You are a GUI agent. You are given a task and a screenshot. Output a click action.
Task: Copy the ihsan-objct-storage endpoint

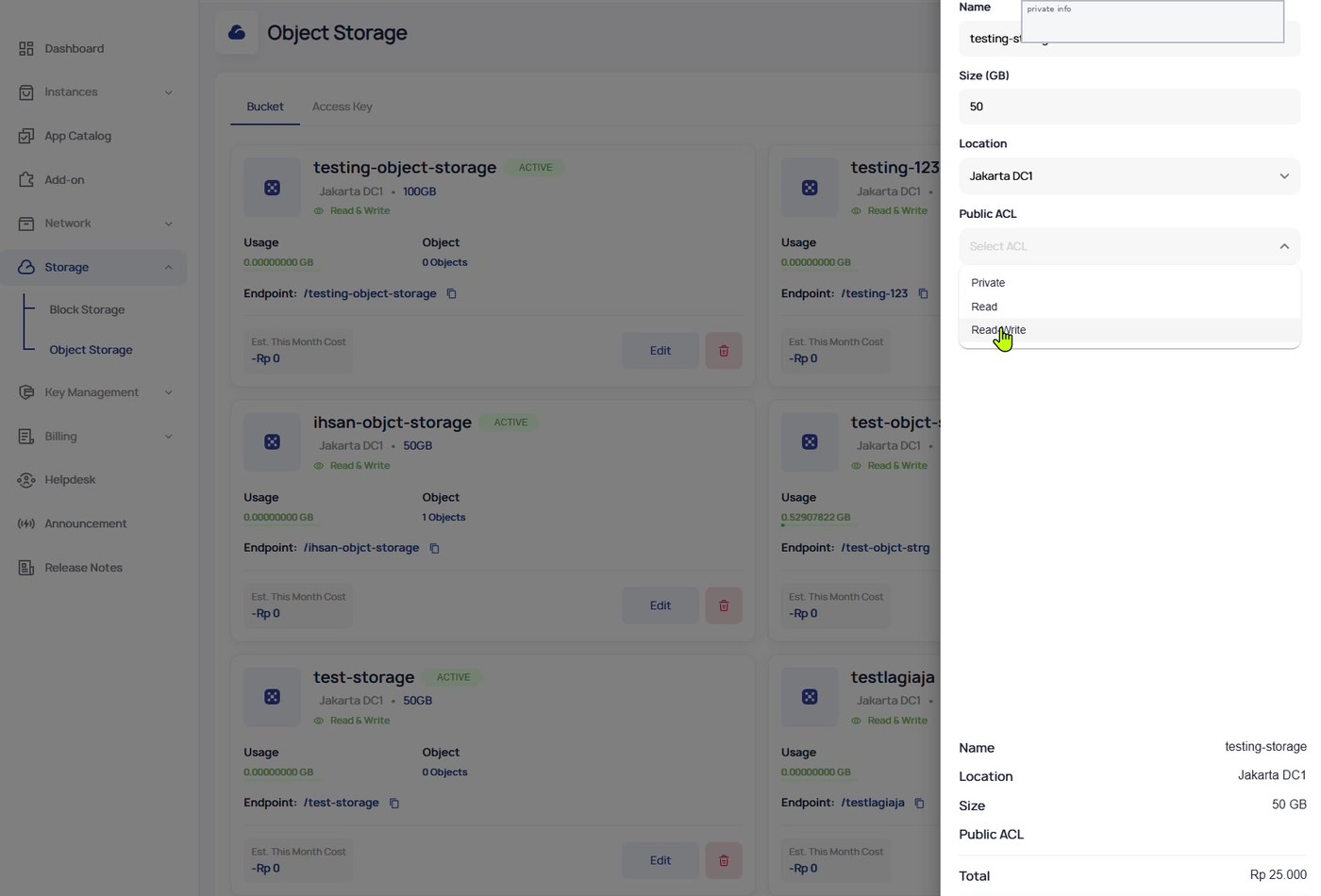pos(435,549)
